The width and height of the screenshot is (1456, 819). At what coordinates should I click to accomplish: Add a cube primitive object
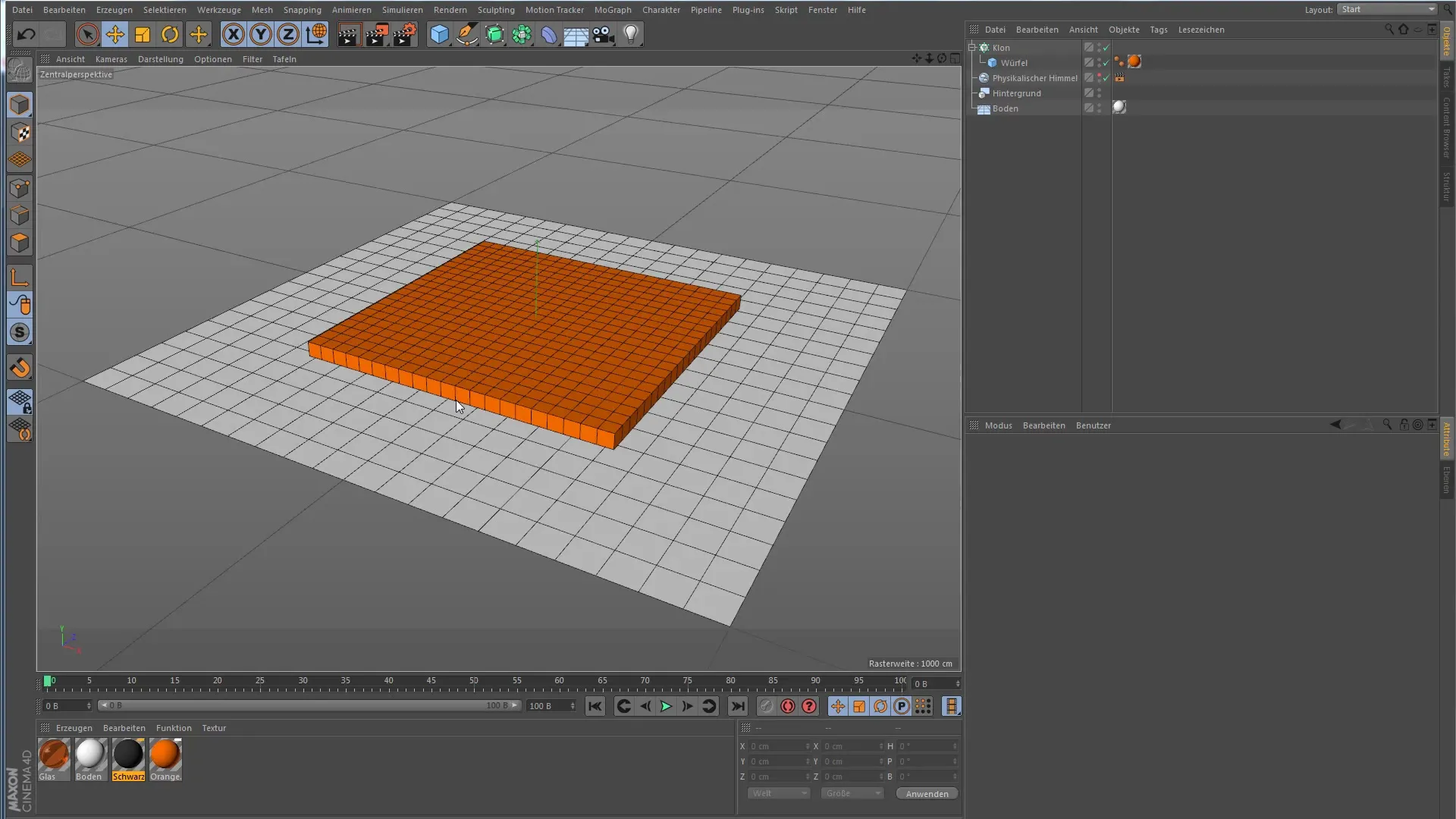point(439,34)
